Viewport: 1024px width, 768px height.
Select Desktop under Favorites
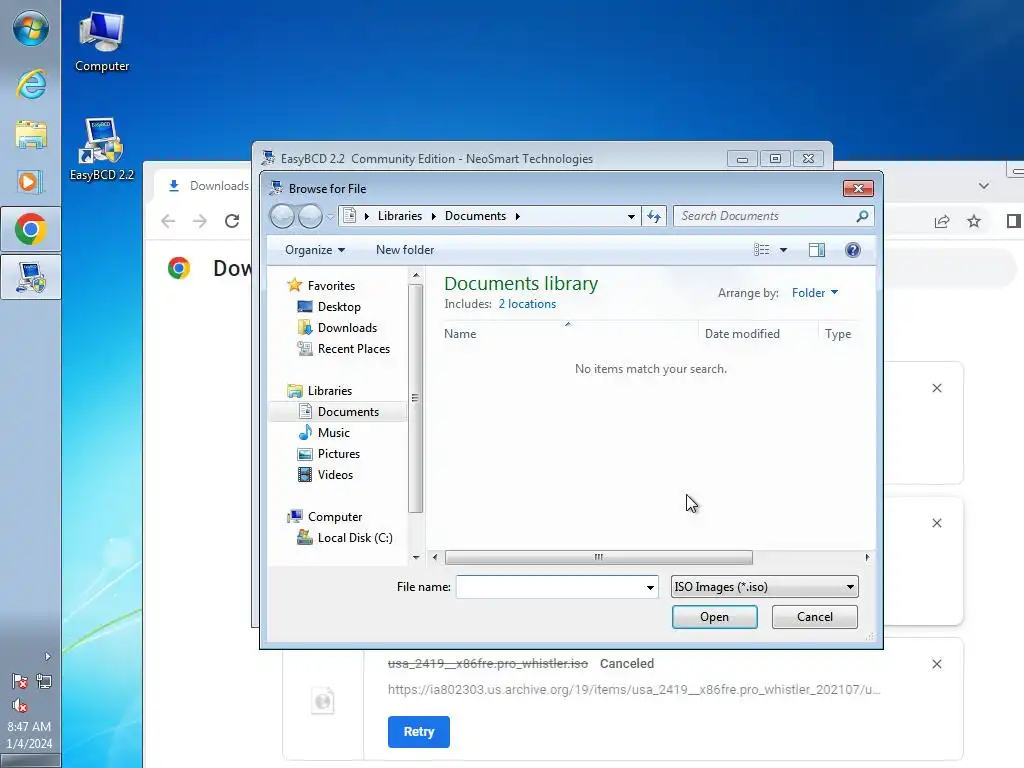click(338, 307)
